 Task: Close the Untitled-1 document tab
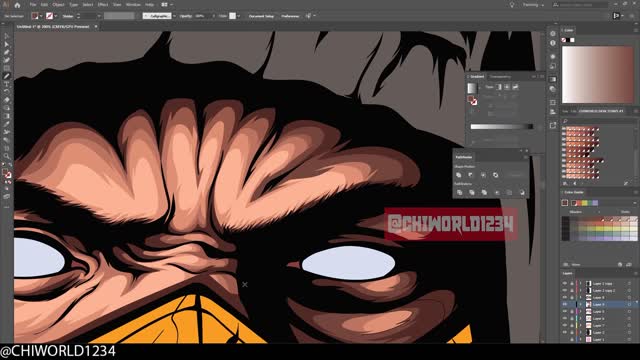coord(96,27)
